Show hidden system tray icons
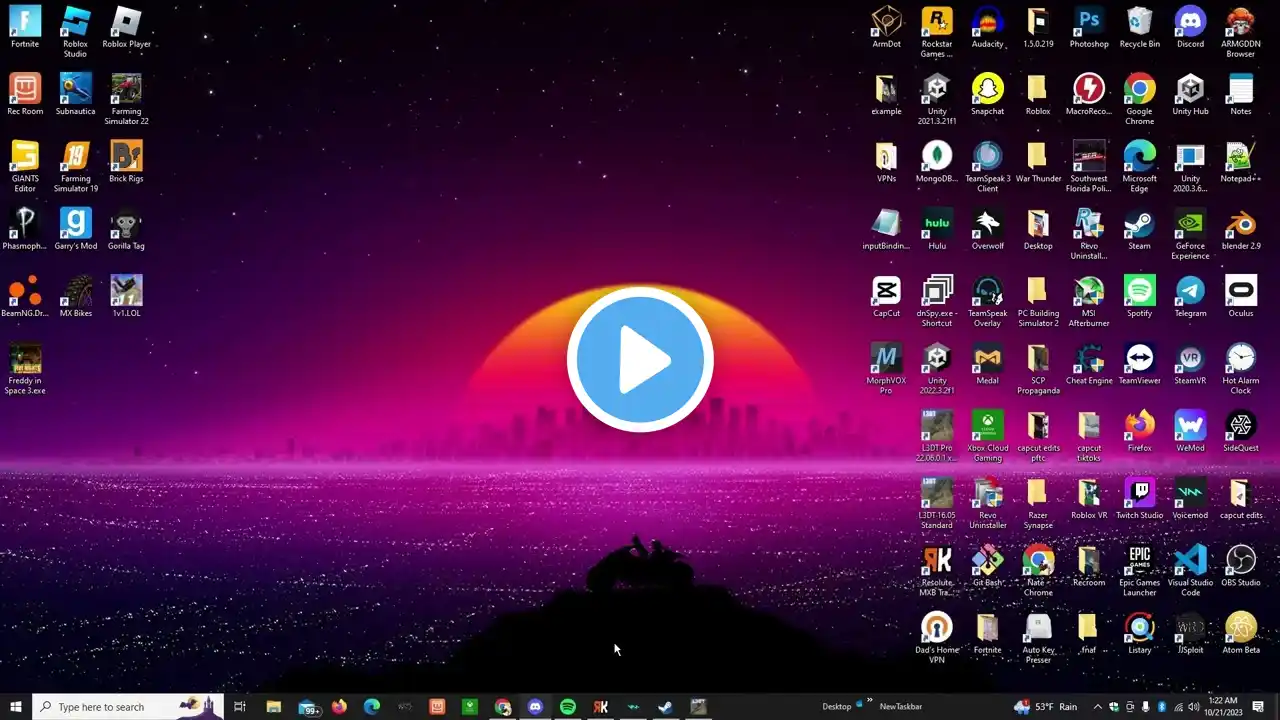 coord(1098,707)
